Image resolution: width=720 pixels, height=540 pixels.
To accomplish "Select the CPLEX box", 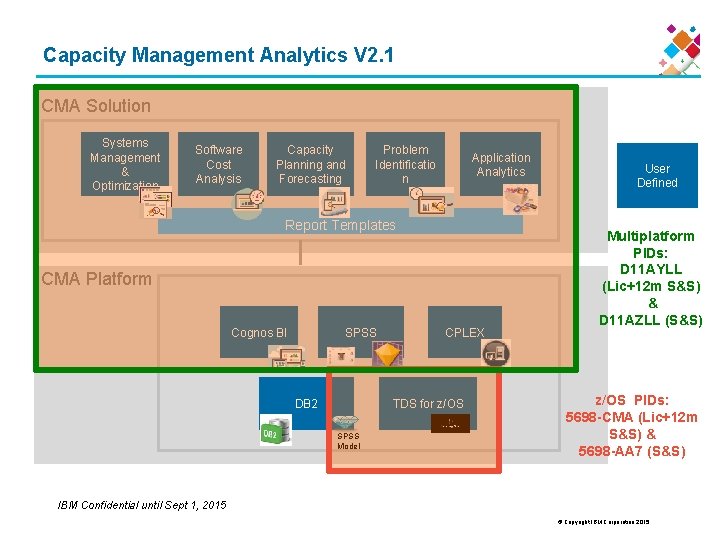I will pyautogui.click(x=465, y=332).
